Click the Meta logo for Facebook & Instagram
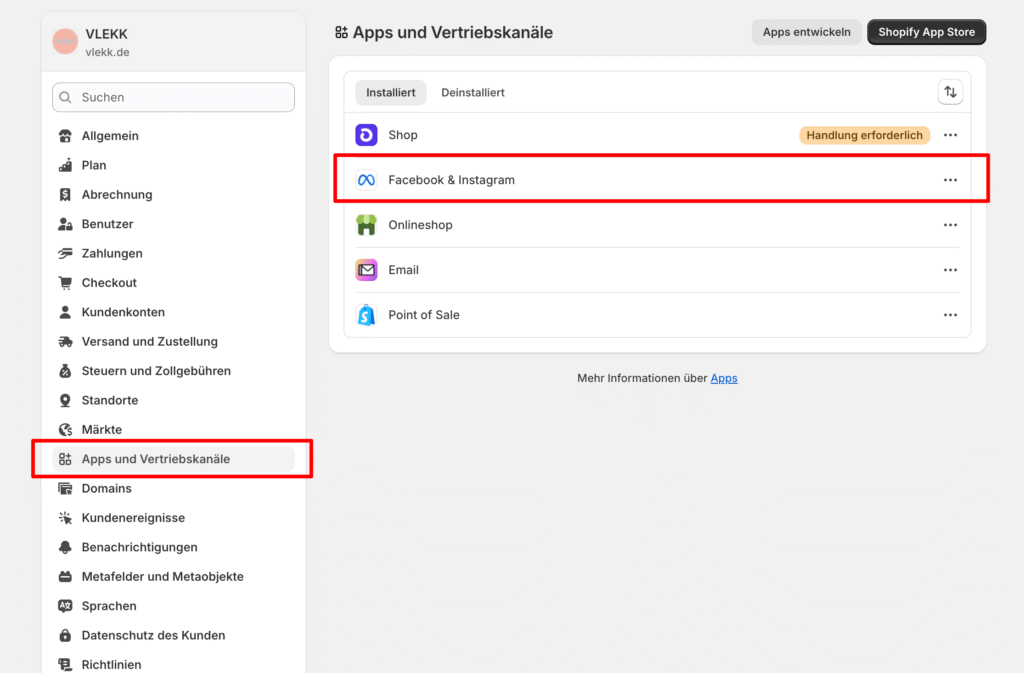The image size is (1024, 673). [x=366, y=180]
